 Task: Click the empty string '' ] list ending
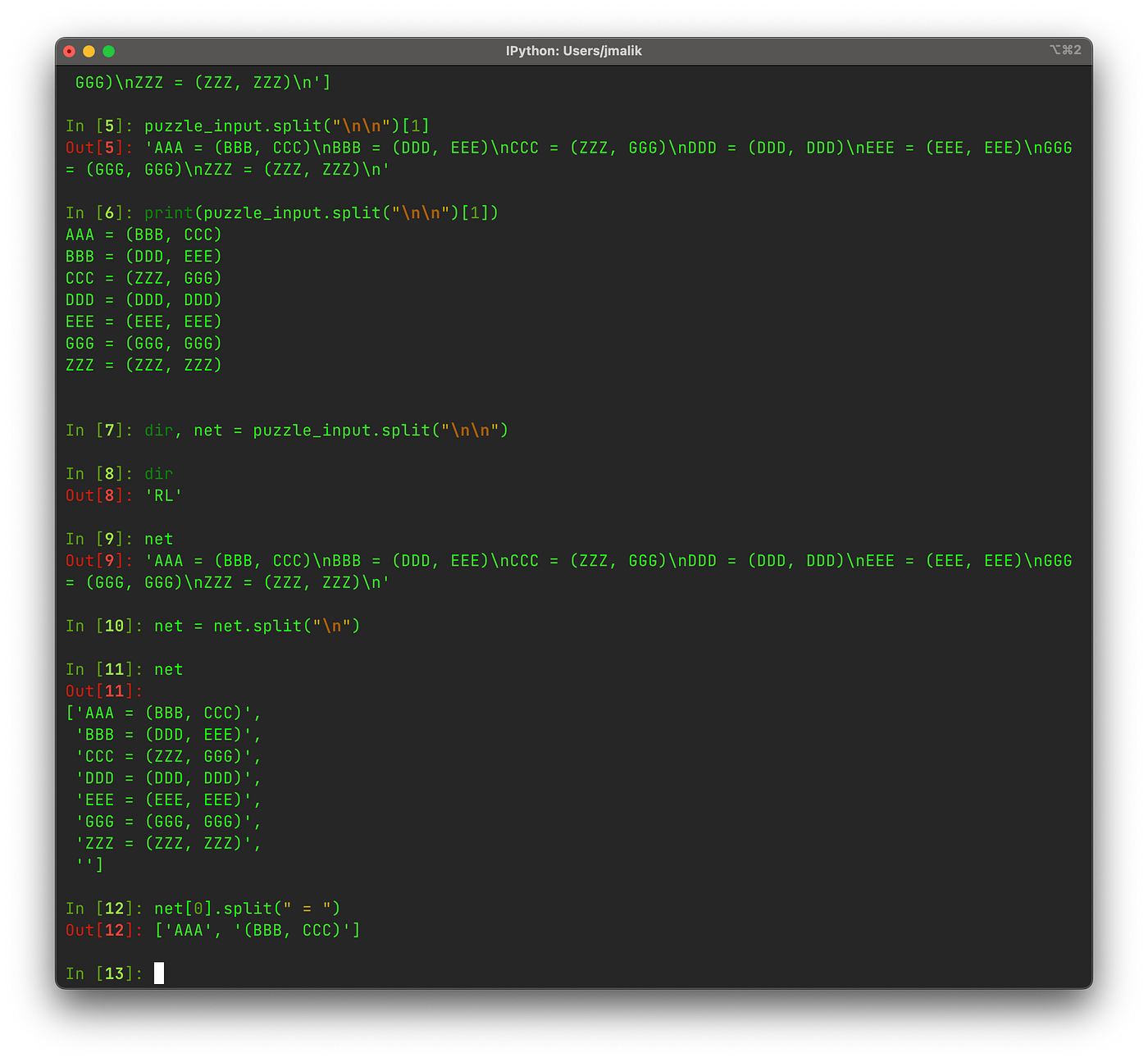pos(90,864)
